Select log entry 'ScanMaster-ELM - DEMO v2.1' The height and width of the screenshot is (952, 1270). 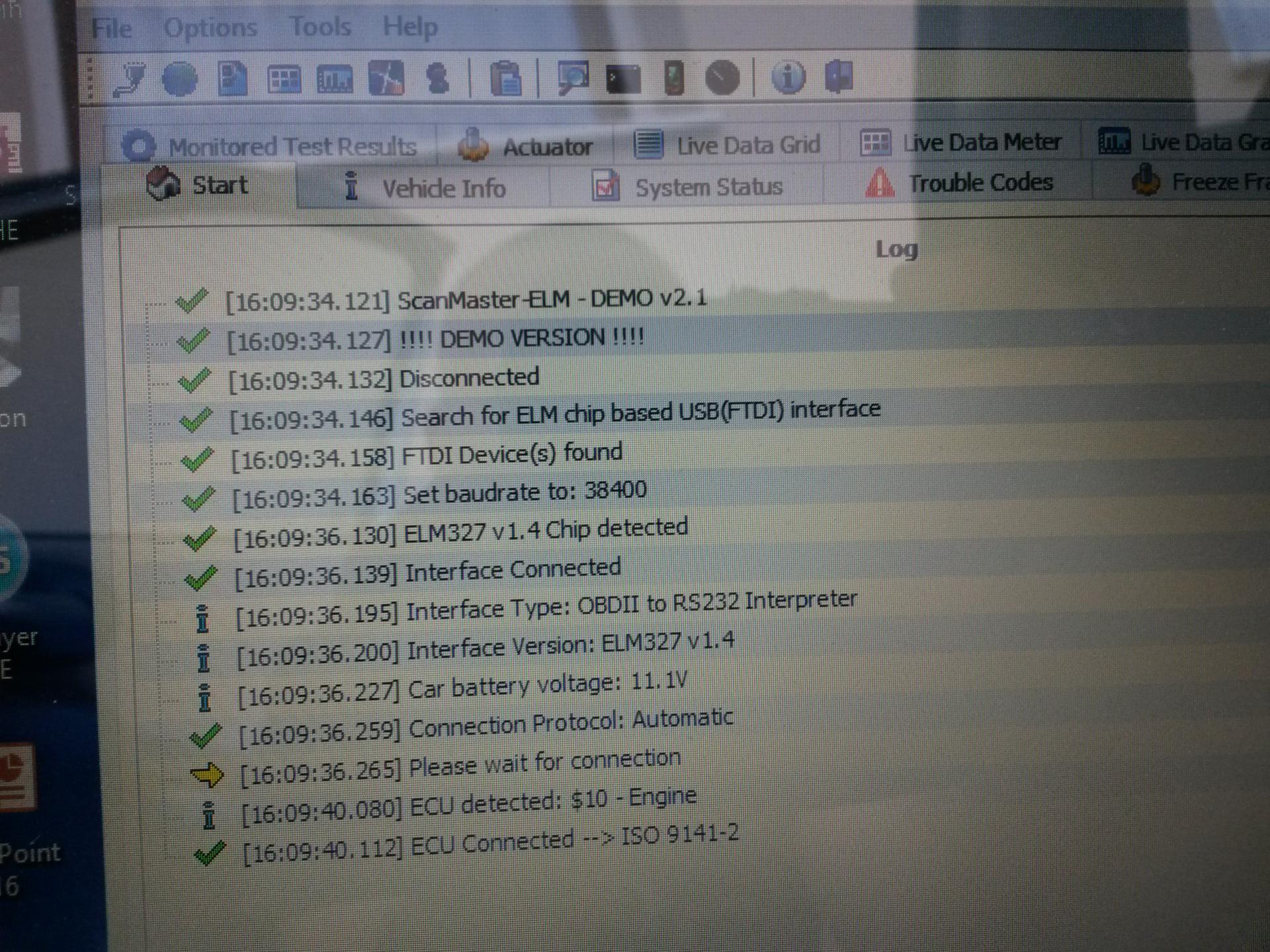click(x=466, y=299)
